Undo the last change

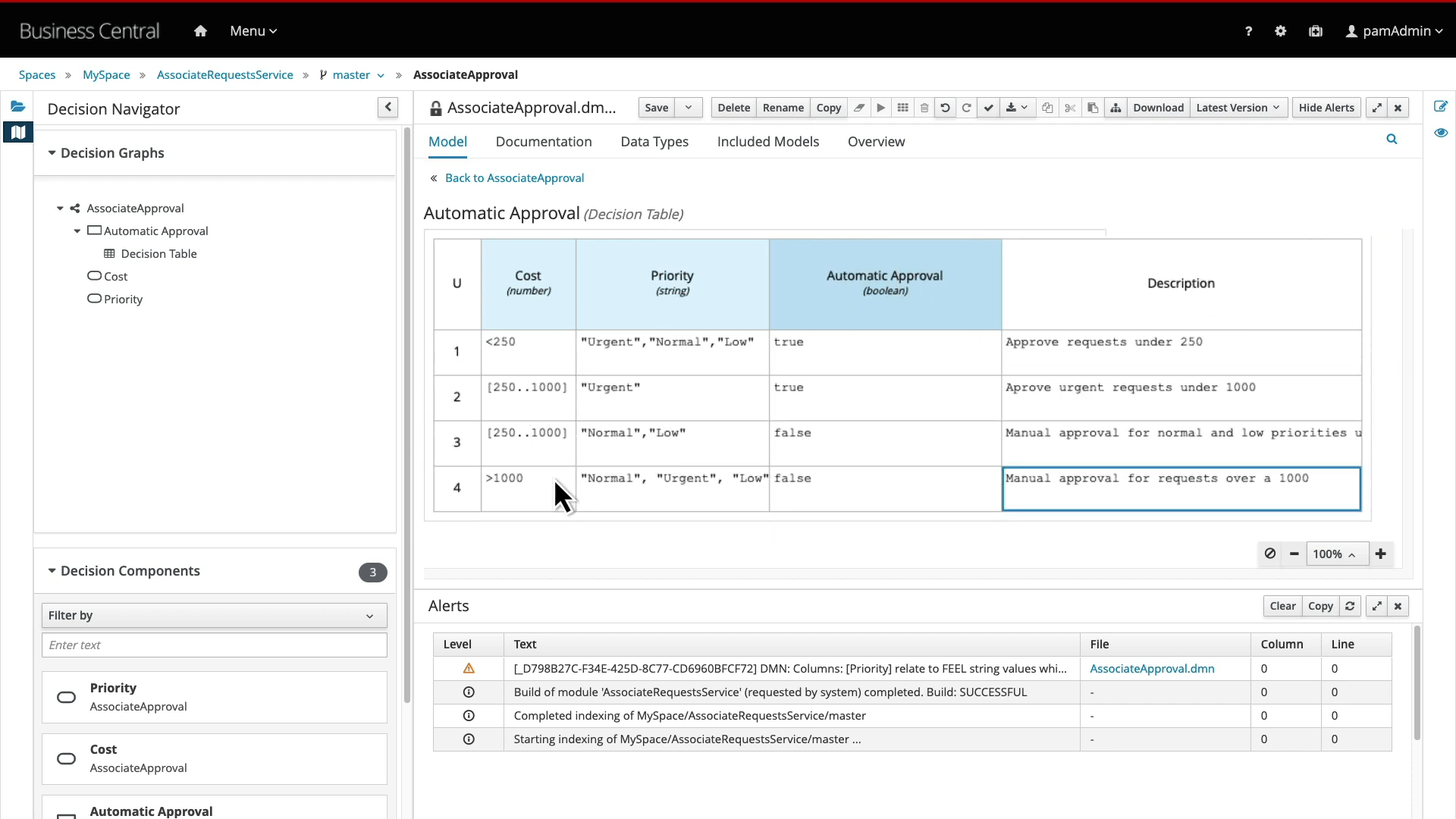coord(945,108)
